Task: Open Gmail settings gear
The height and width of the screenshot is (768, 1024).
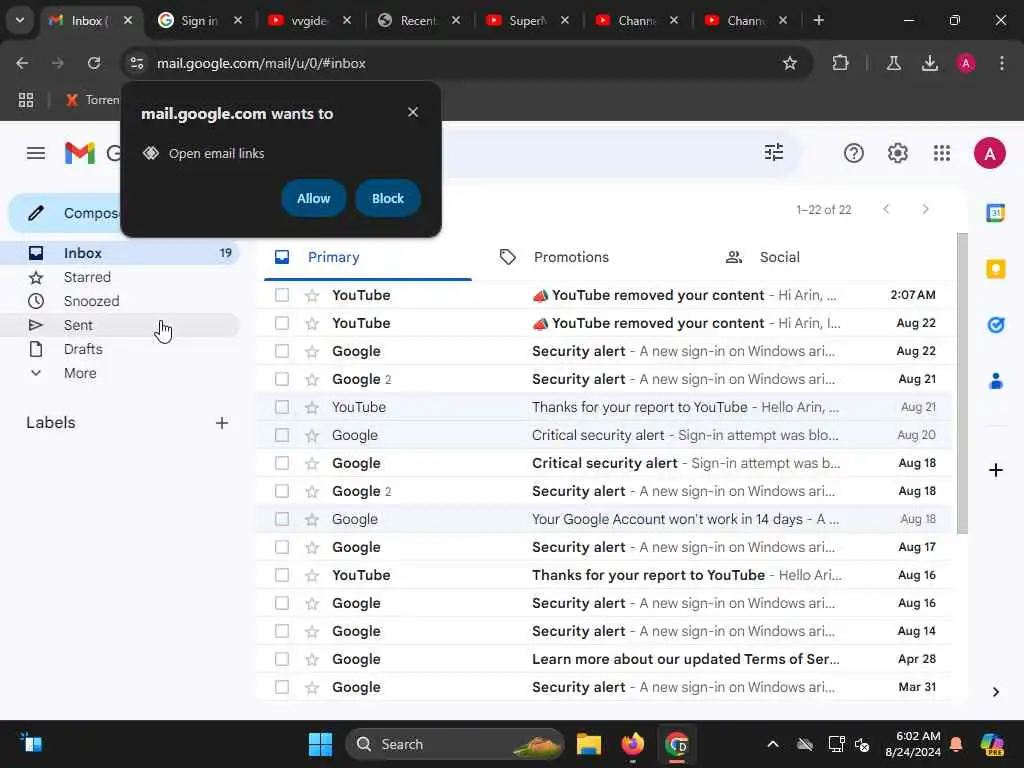Action: 898,153
